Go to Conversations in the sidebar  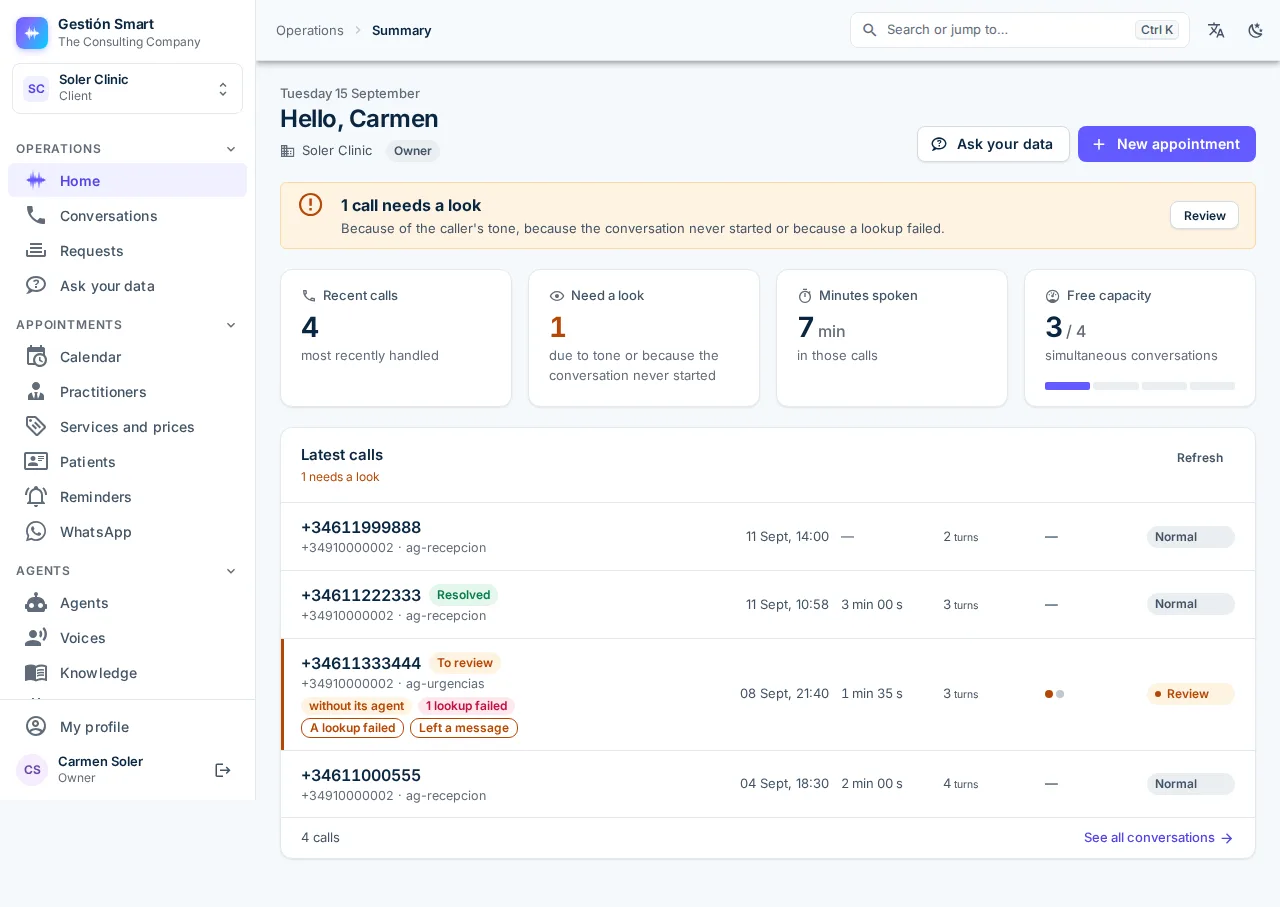(127, 215)
